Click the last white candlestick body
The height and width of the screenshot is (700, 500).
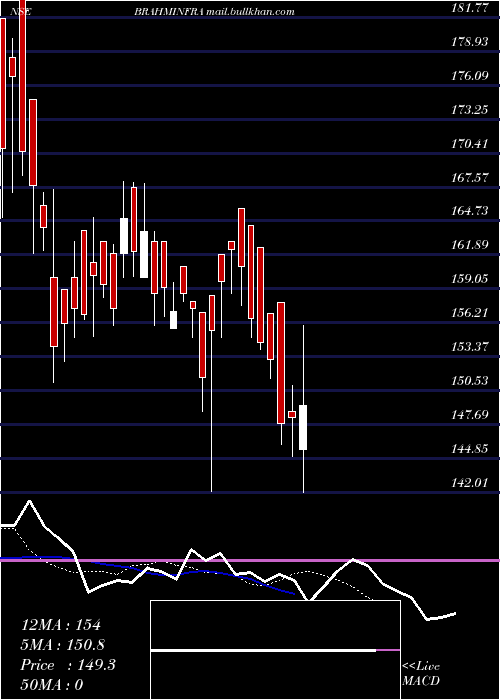[303, 427]
